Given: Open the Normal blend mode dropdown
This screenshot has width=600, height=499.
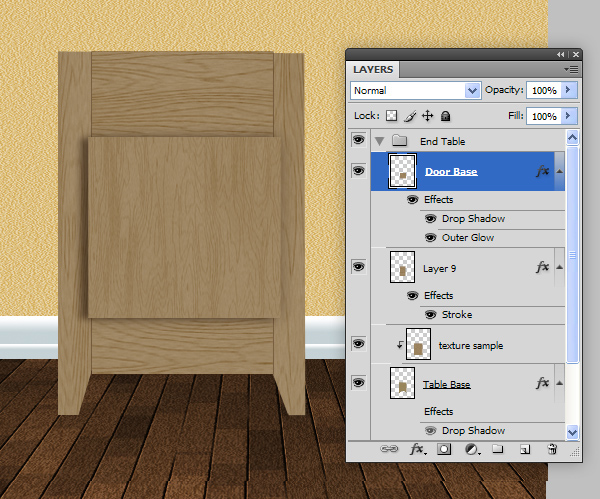Looking at the screenshot, I should [x=415, y=90].
